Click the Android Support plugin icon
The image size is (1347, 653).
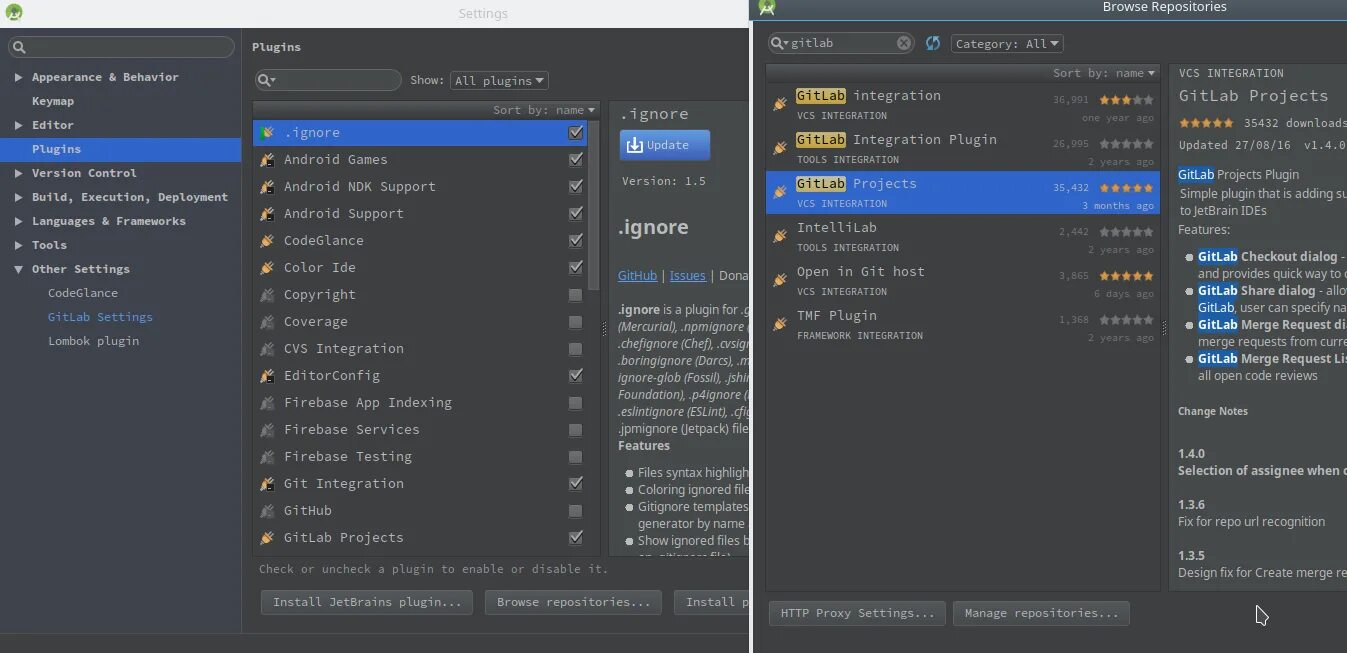[x=267, y=214]
